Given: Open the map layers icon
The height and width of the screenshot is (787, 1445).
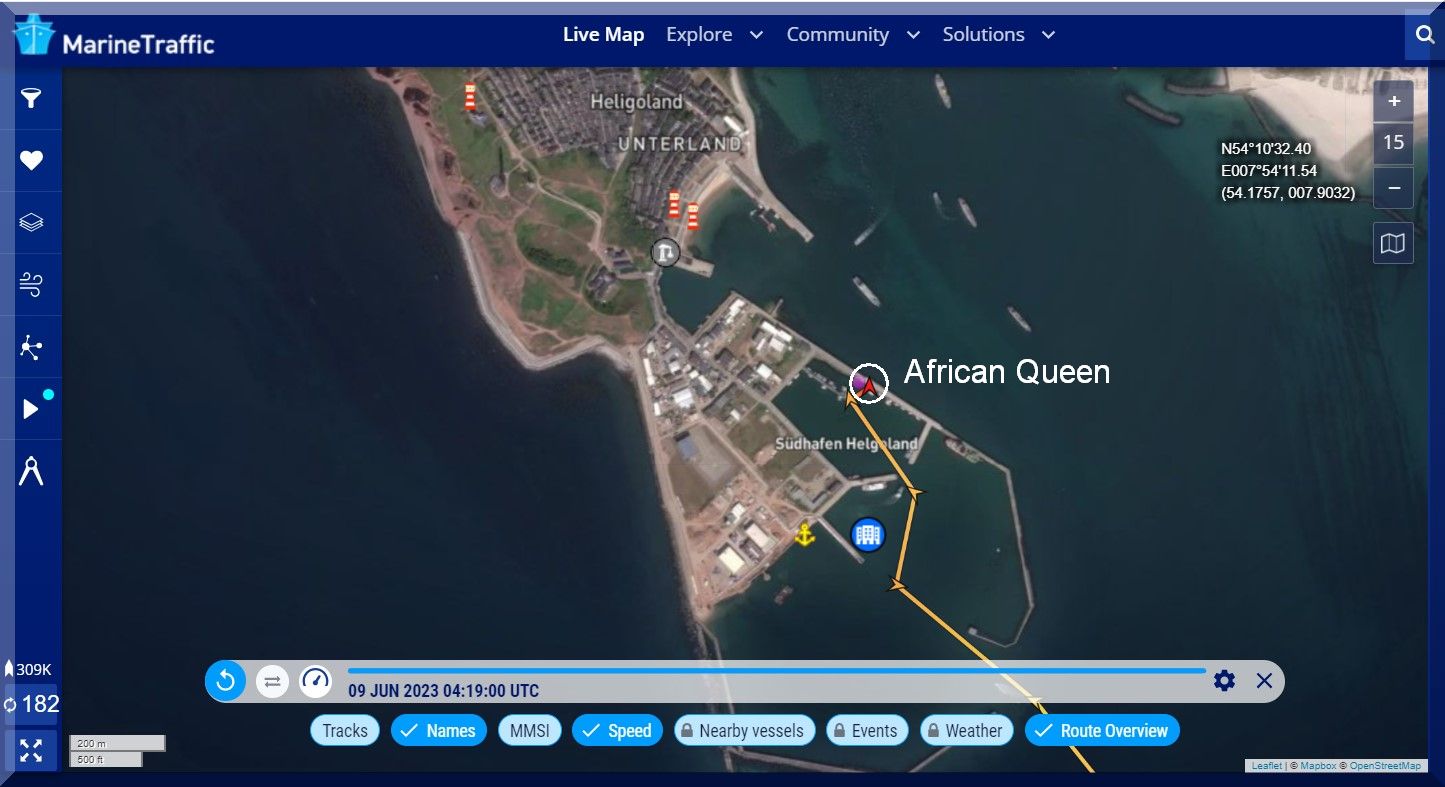Looking at the screenshot, I should 31,222.
